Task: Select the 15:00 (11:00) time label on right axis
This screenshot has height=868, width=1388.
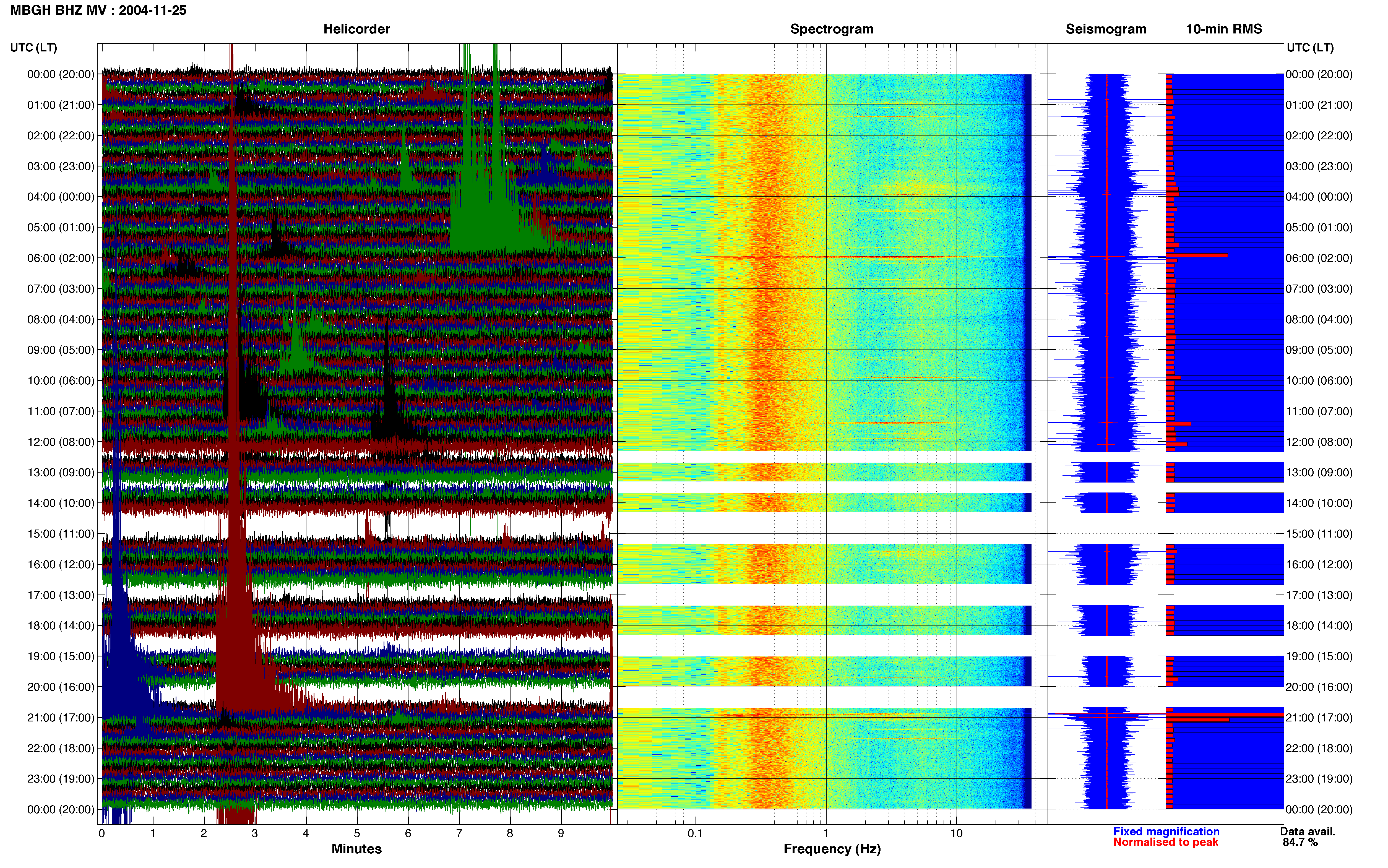Action: [1319, 533]
